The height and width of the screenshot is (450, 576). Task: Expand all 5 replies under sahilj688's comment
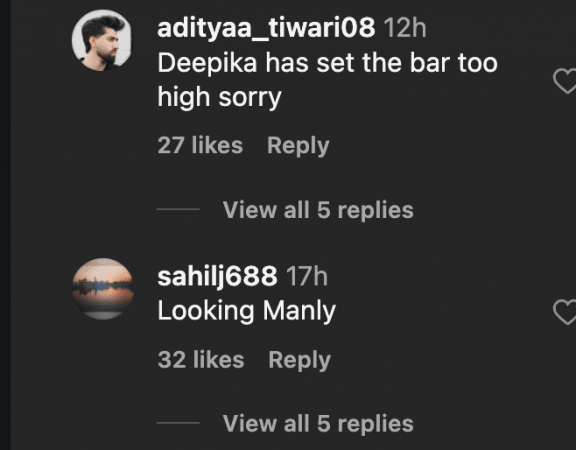coord(318,424)
